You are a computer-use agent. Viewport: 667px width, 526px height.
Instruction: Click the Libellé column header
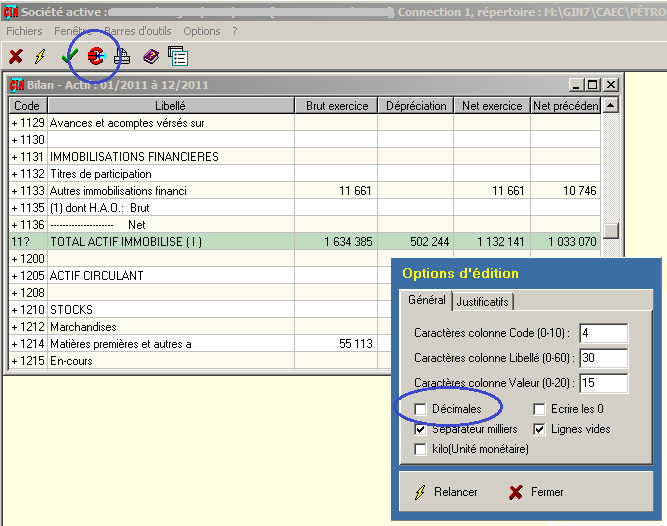171,105
